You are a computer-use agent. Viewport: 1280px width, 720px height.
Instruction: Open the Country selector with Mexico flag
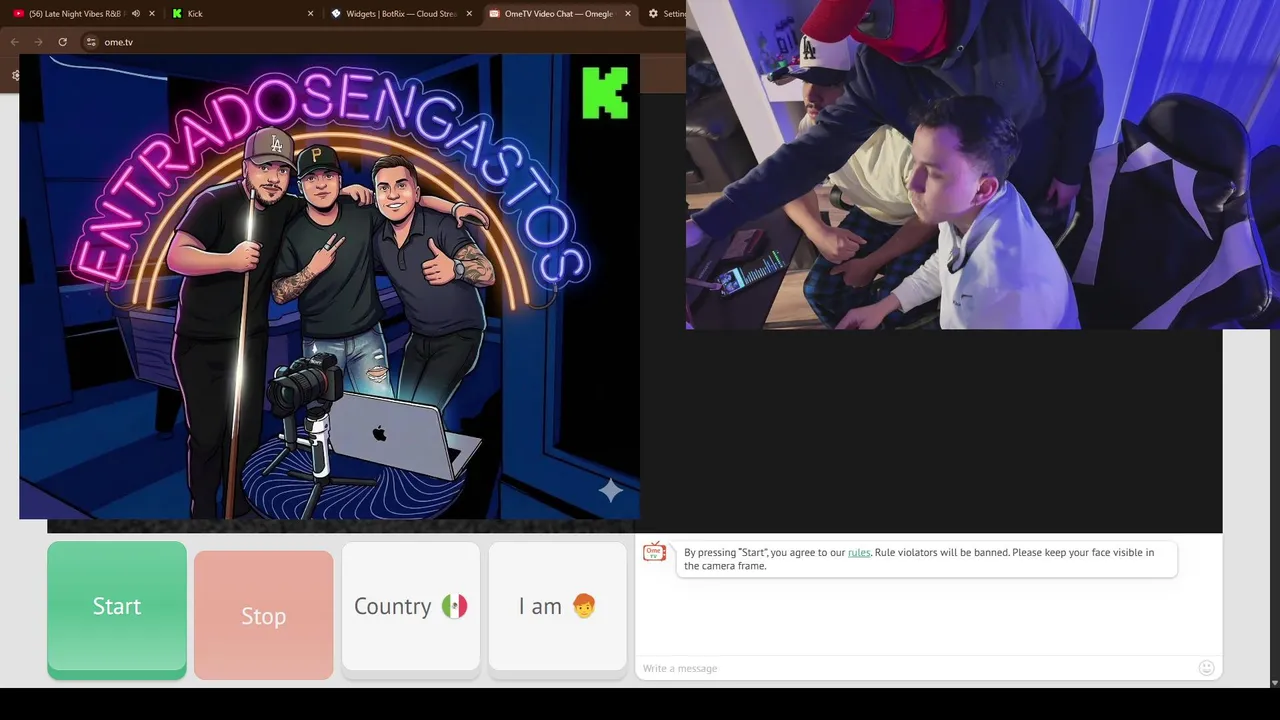[411, 608]
